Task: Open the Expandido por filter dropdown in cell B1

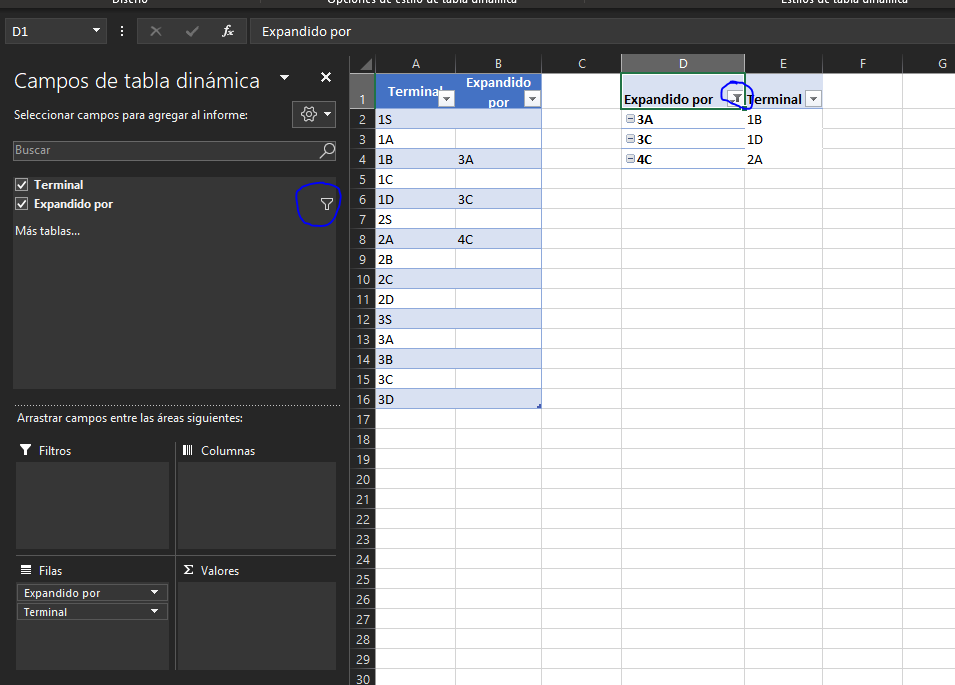Action: coord(532,99)
